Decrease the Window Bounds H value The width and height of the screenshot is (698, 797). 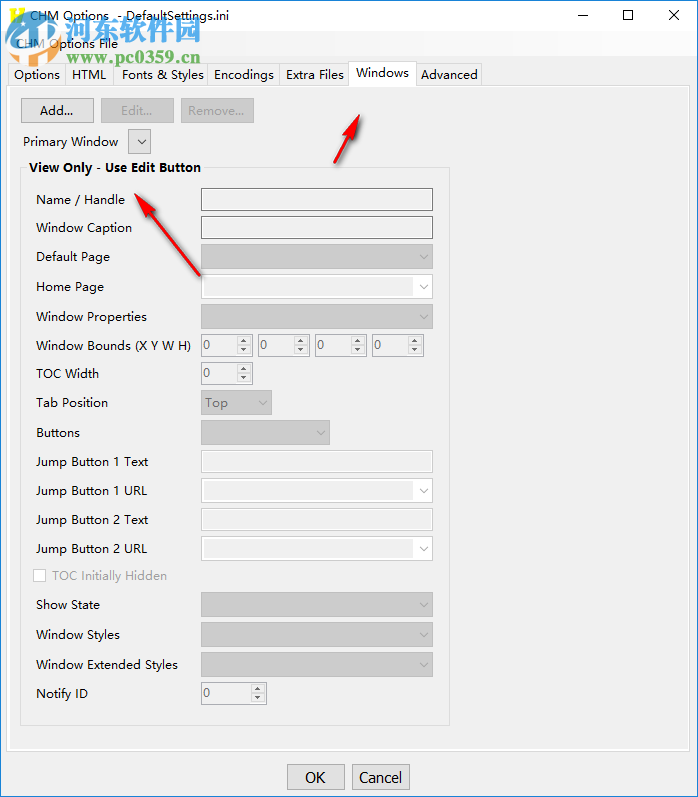coord(415,350)
